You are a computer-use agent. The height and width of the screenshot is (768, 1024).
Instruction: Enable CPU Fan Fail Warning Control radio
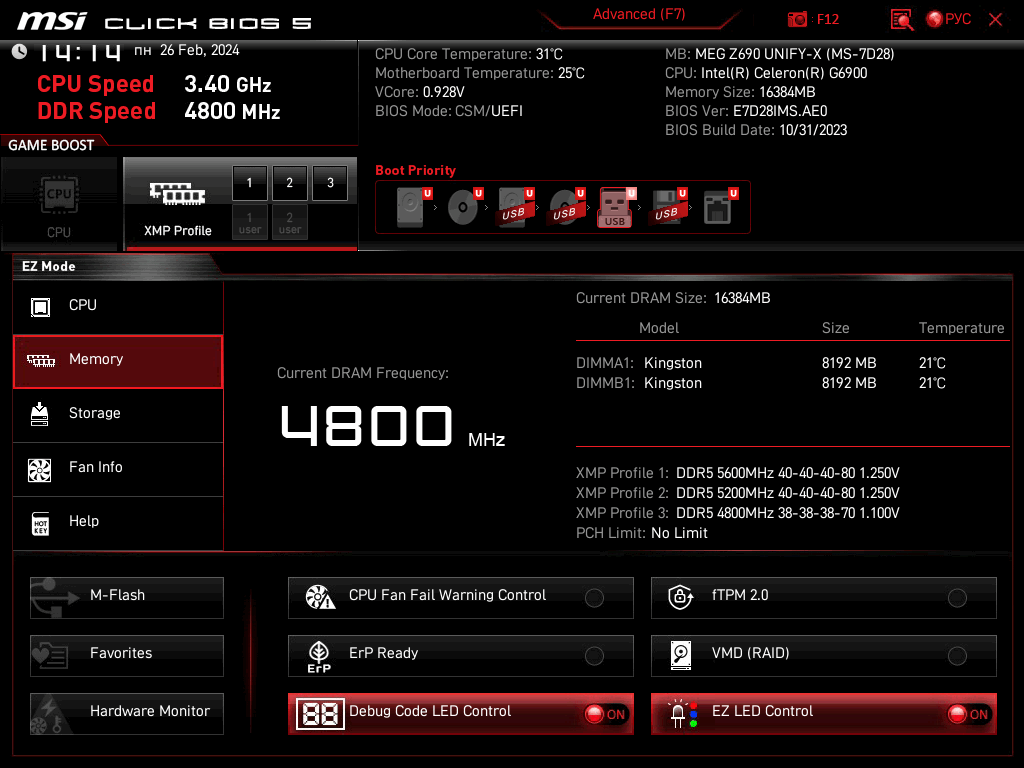(594, 598)
